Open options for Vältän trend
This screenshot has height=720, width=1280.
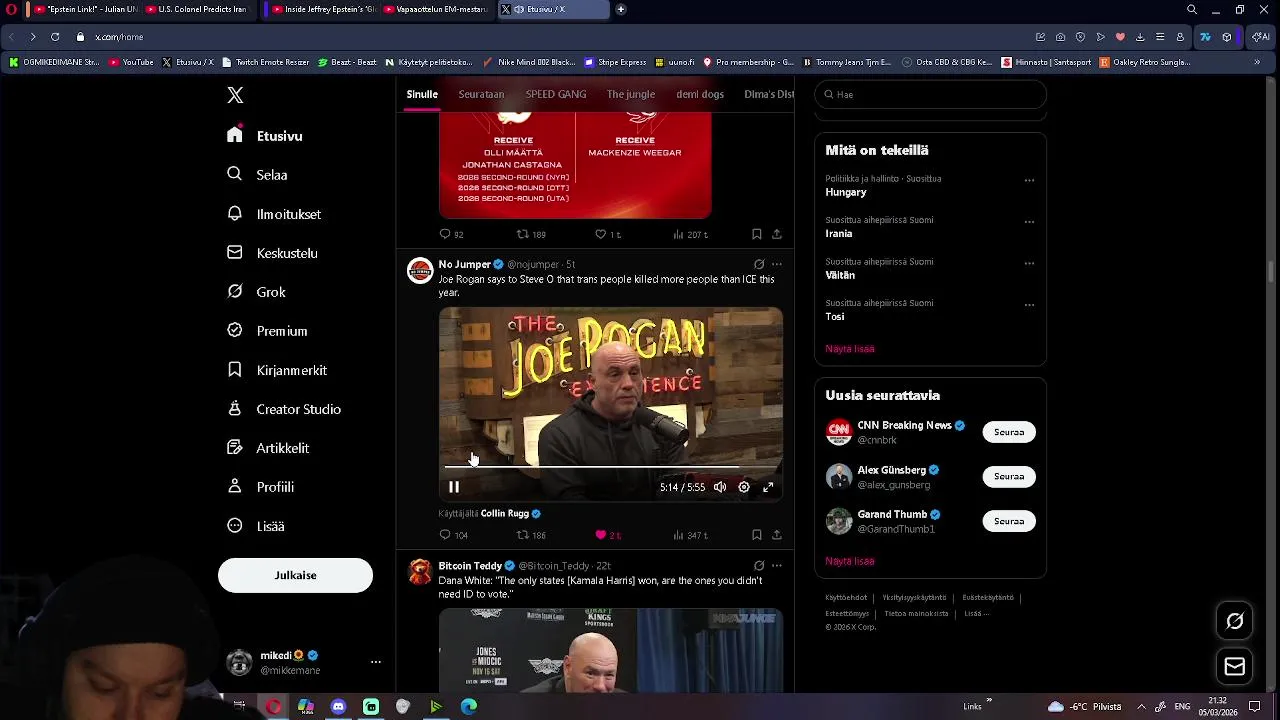(1029, 264)
